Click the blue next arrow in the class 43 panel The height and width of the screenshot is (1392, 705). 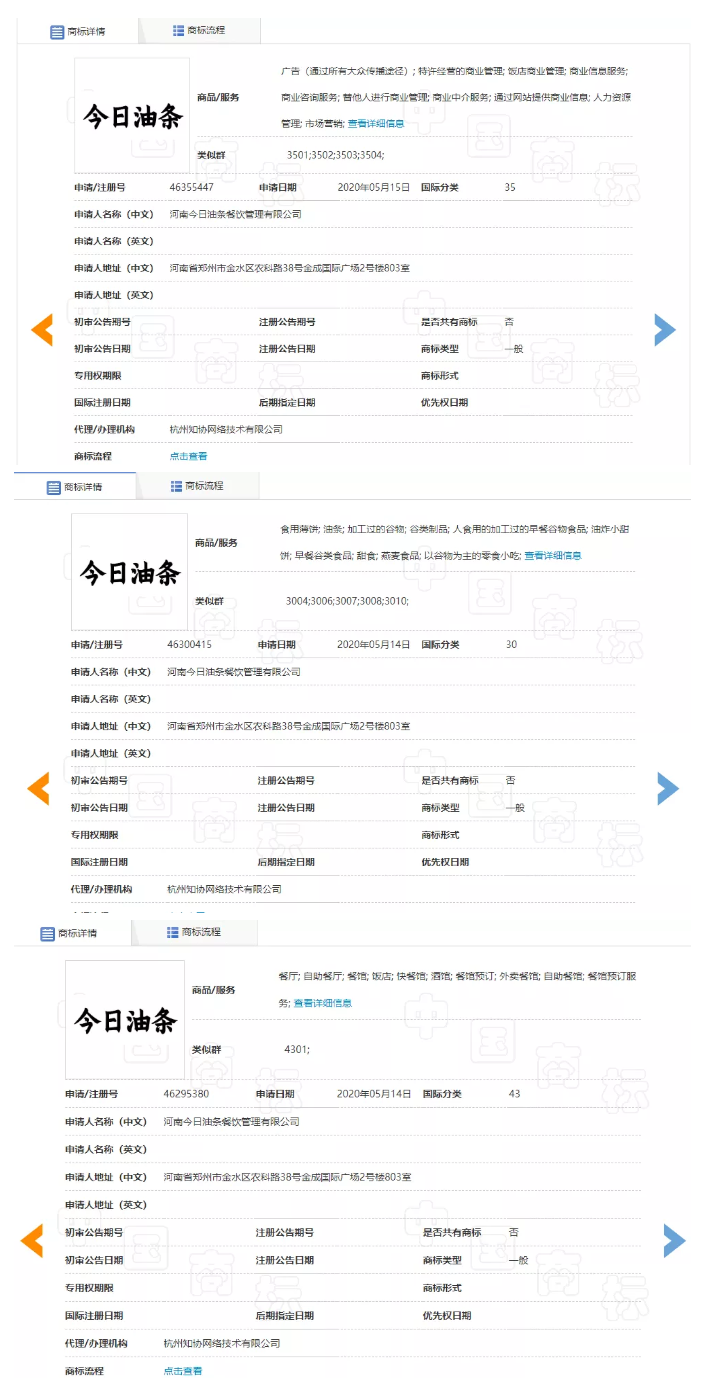674,1240
